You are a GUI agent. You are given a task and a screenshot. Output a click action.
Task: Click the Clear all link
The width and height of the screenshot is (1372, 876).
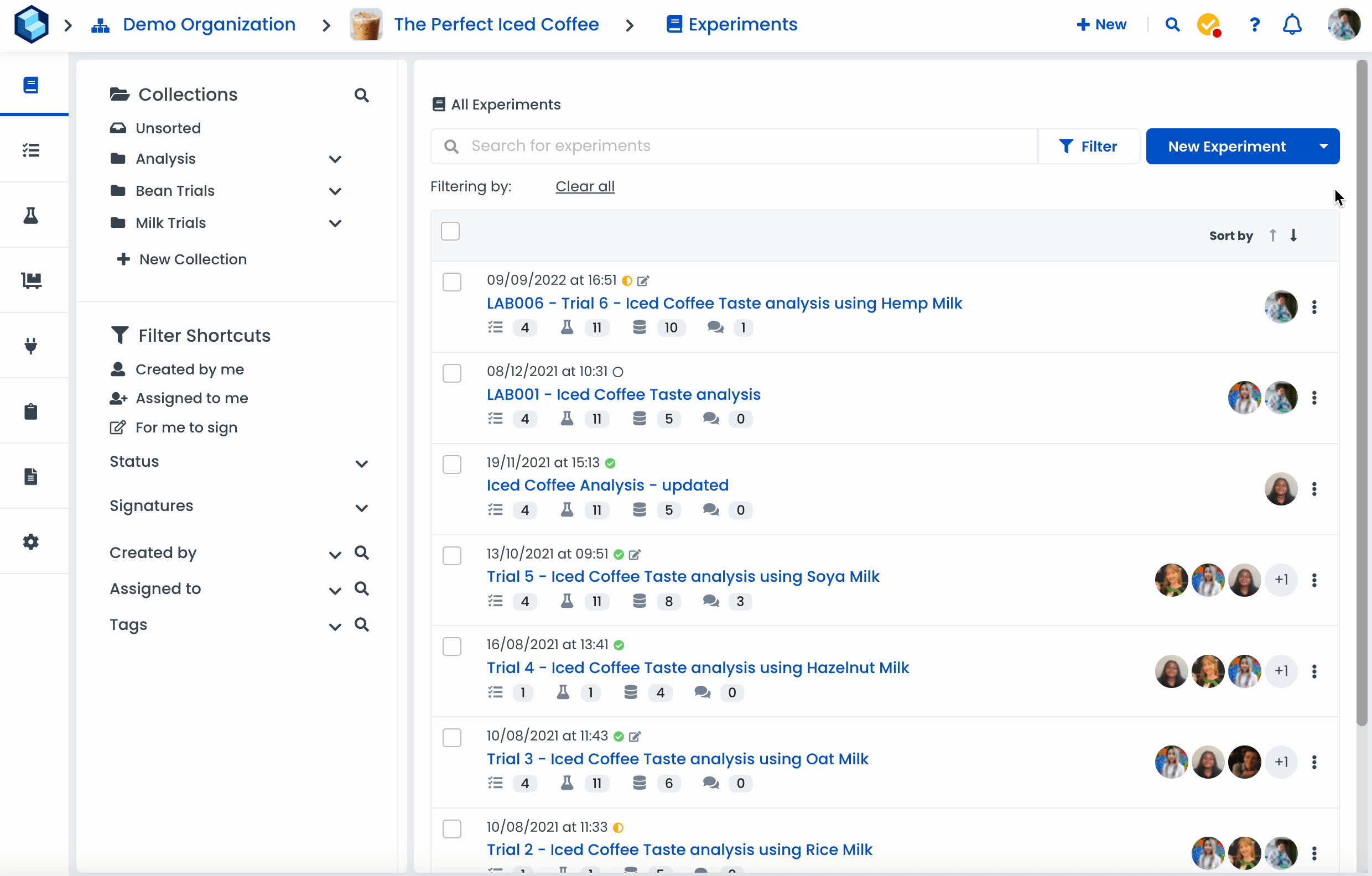pyautogui.click(x=585, y=186)
